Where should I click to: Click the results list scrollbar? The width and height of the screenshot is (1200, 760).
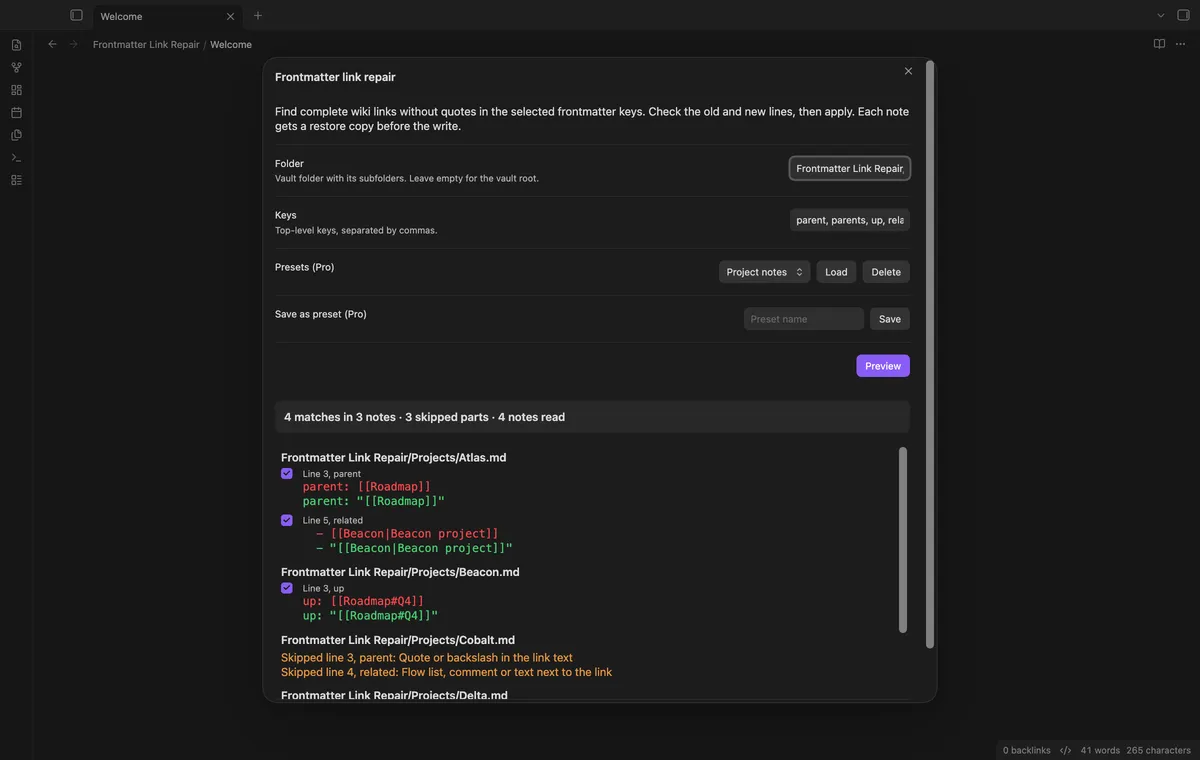pos(903,540)
